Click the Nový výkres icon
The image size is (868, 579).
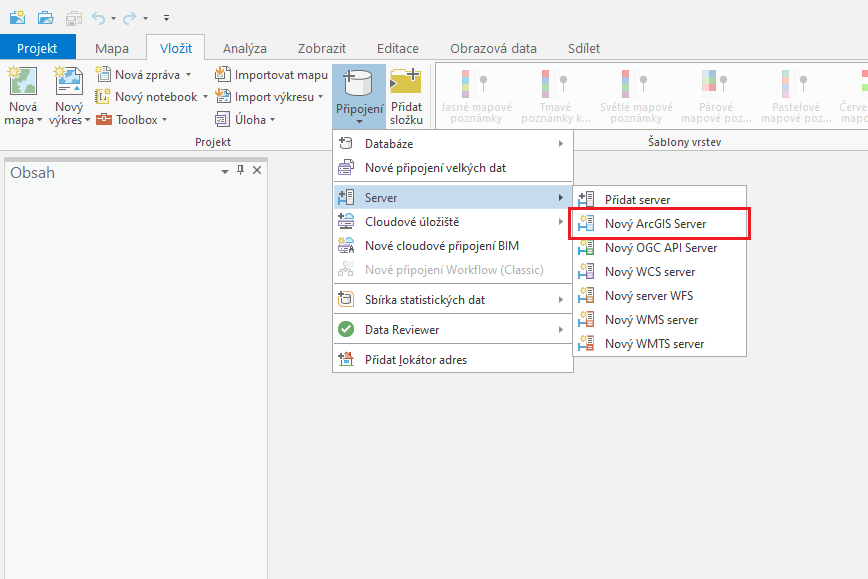69,82
